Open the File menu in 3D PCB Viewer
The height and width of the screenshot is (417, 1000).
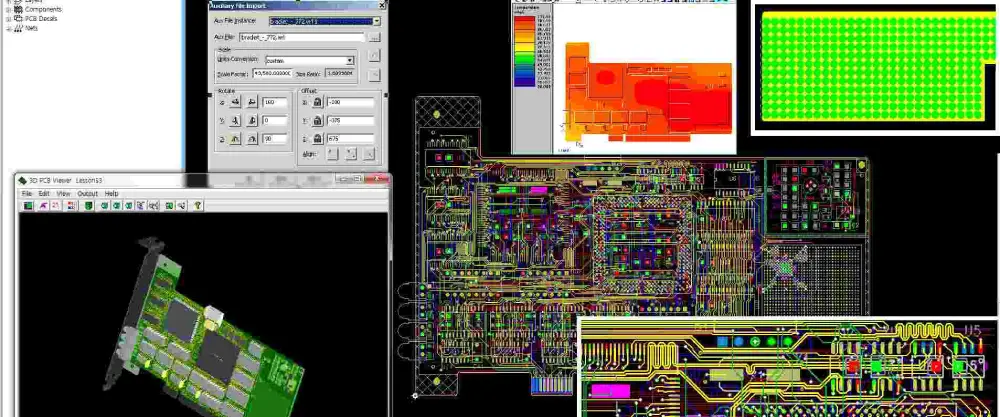28,193
